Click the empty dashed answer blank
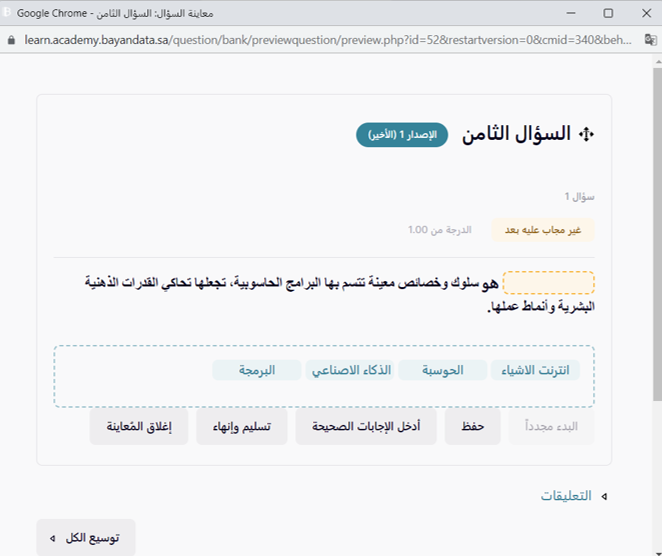Viewport: 662px width, 556px height. 548,283
